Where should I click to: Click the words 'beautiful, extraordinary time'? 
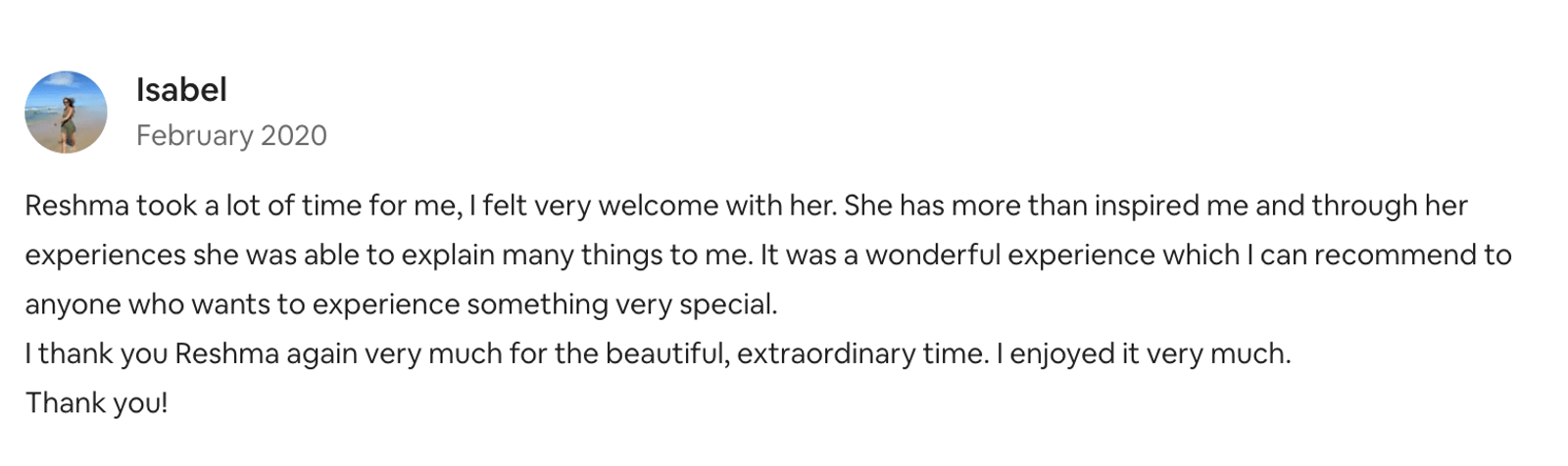point(797,353)
